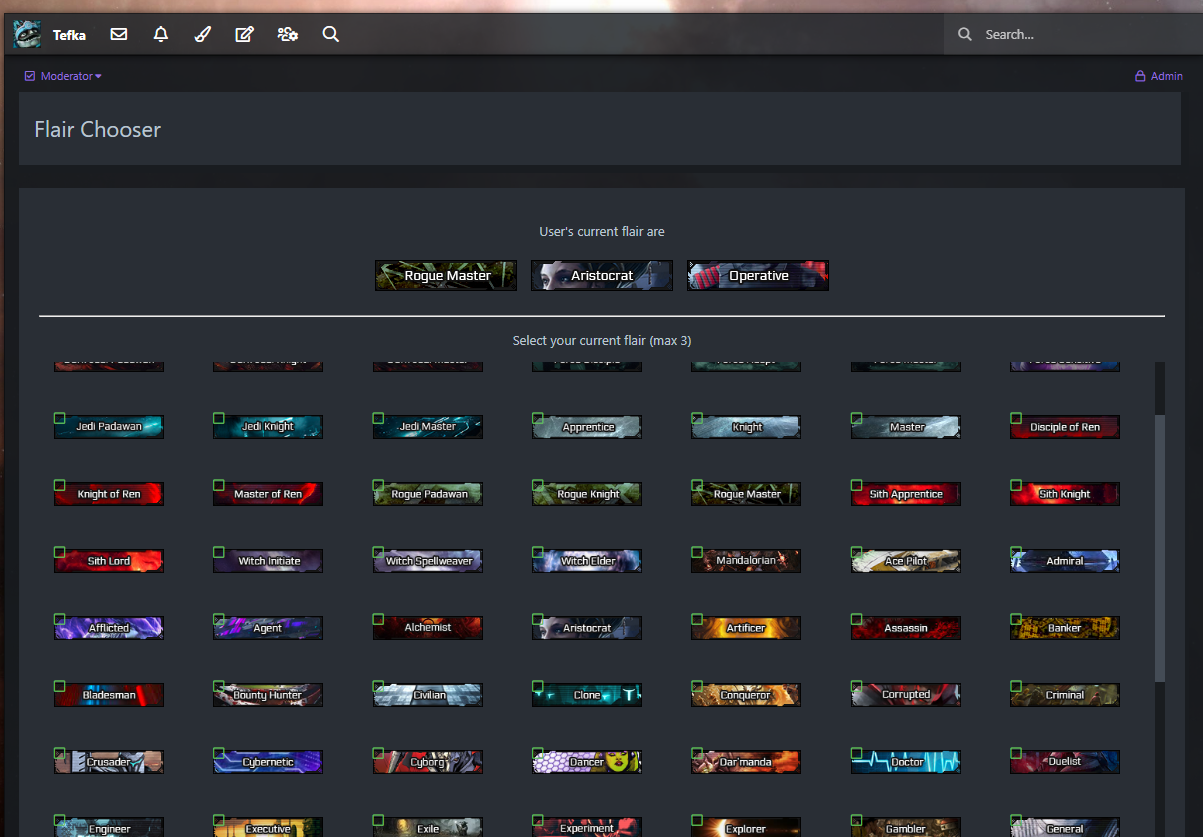This screenshot has width=1203, height=837.
Task: Select the Cyborg flair image
Action: [x=428, y=762]
